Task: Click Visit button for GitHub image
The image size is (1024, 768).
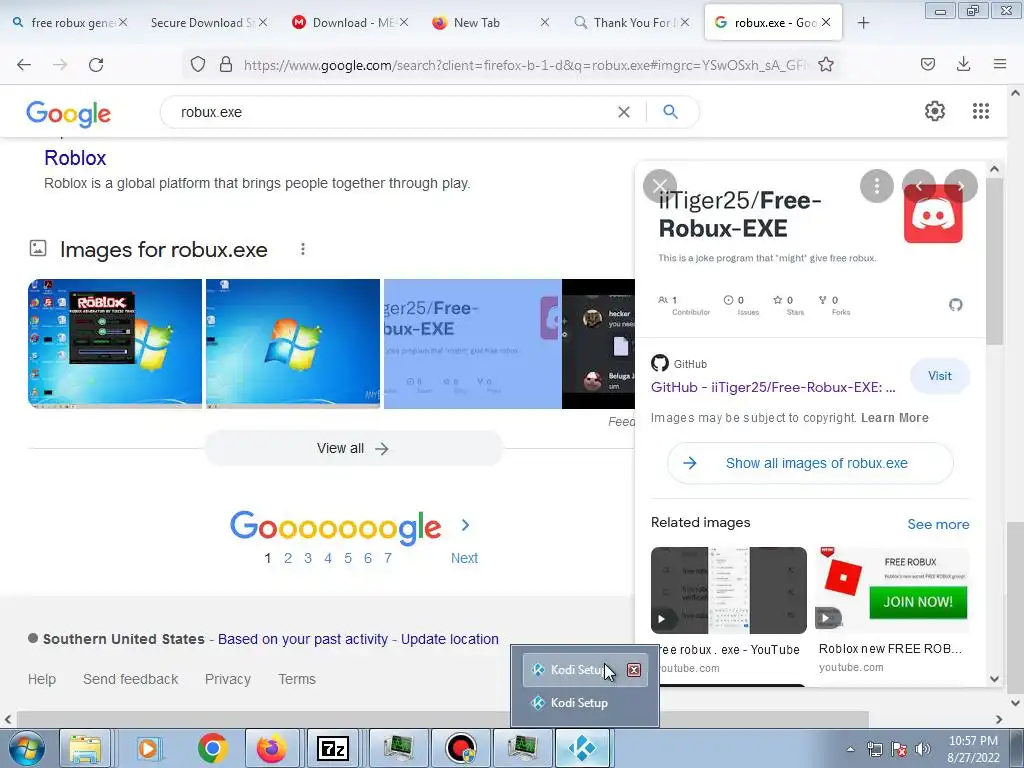Action: click(x=939, y=376)
